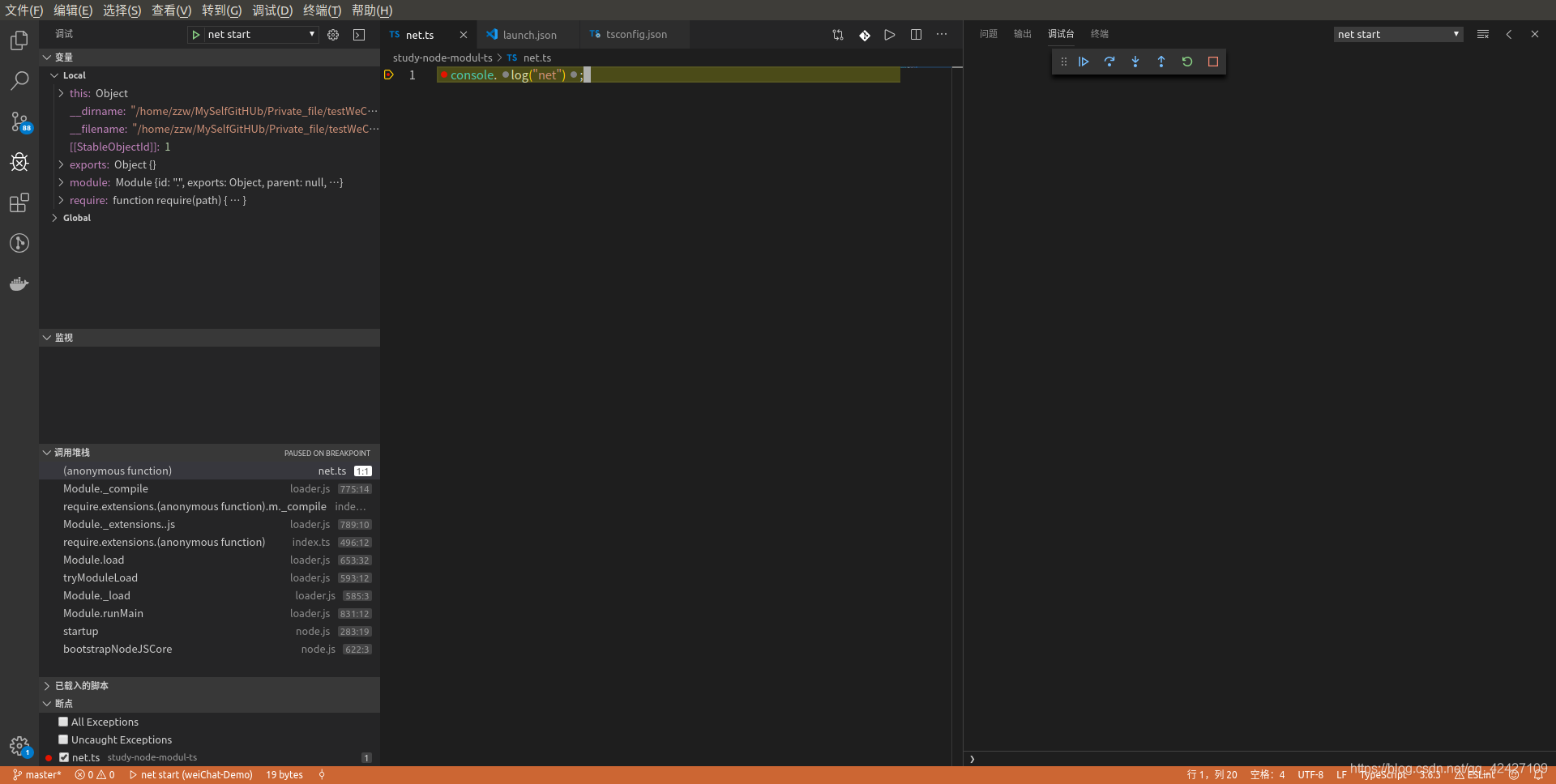This screenshot has height=784, width=1556.
Task: Click master* branch in status bar
Action: [x=37, y=775]
